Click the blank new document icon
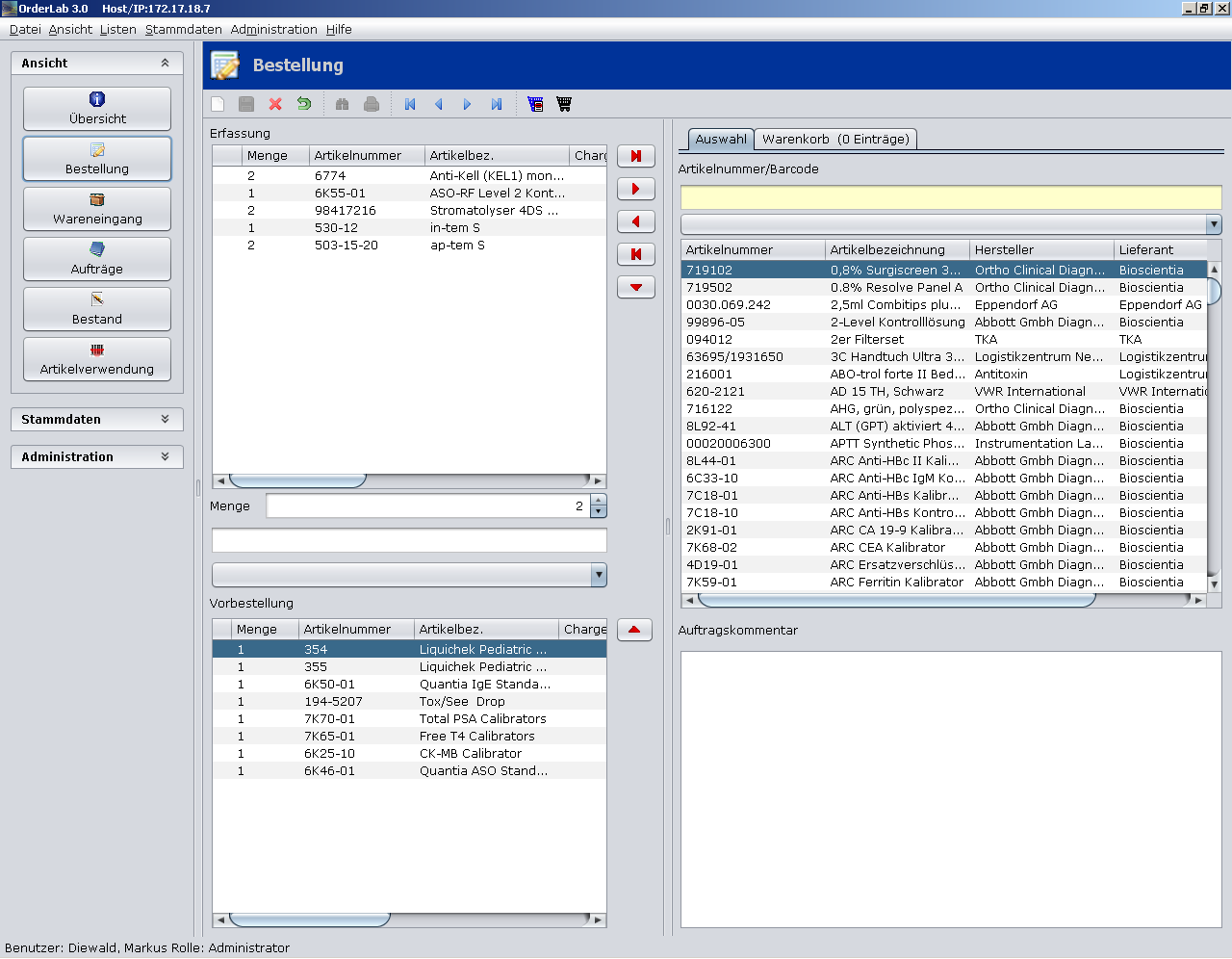1232x959 pixels. [218, 104]
